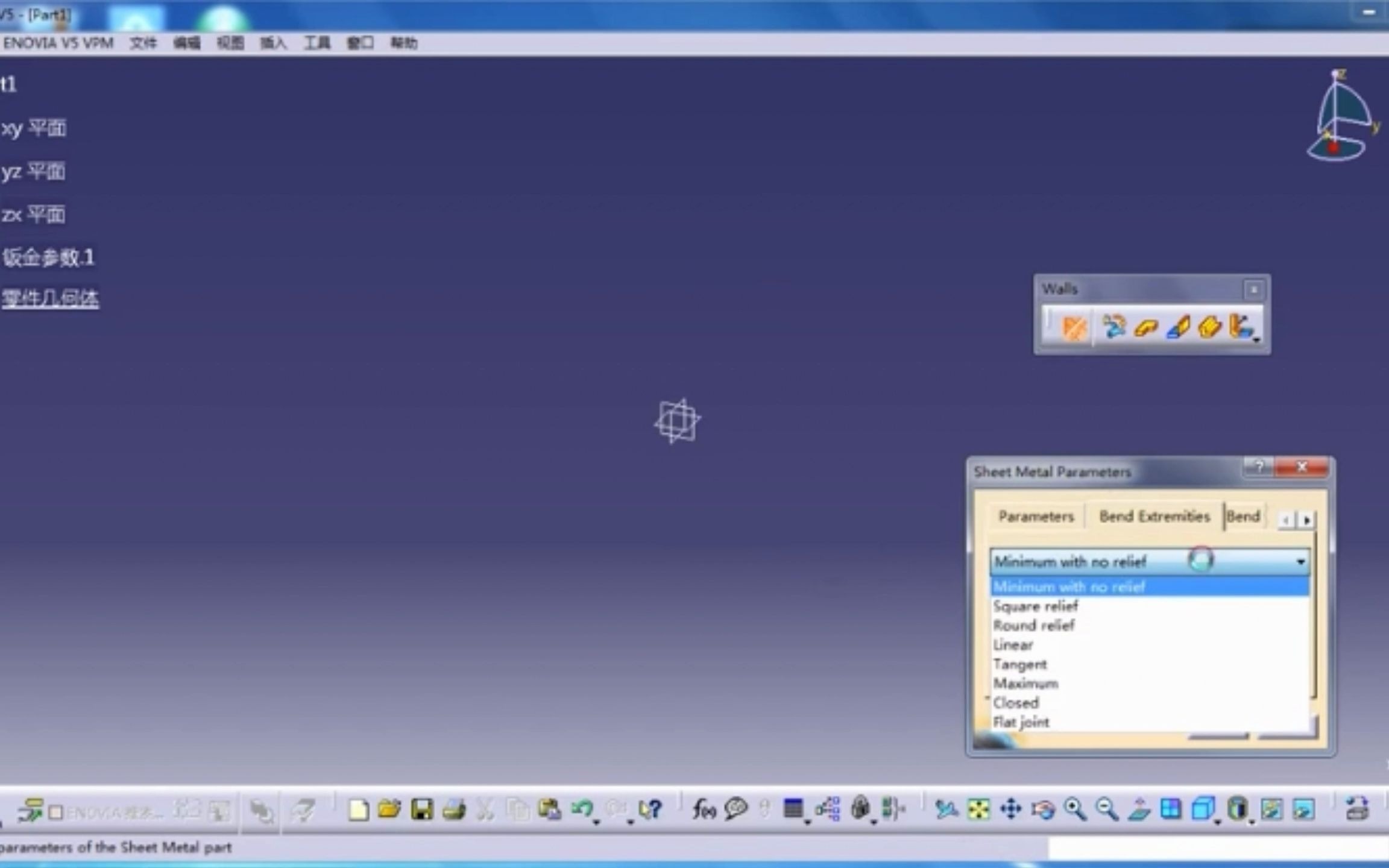This screenshot has width=1389, height=868.
Task: Click the Save icon in bottom toolbar
Action: click(x=421, y=810)
